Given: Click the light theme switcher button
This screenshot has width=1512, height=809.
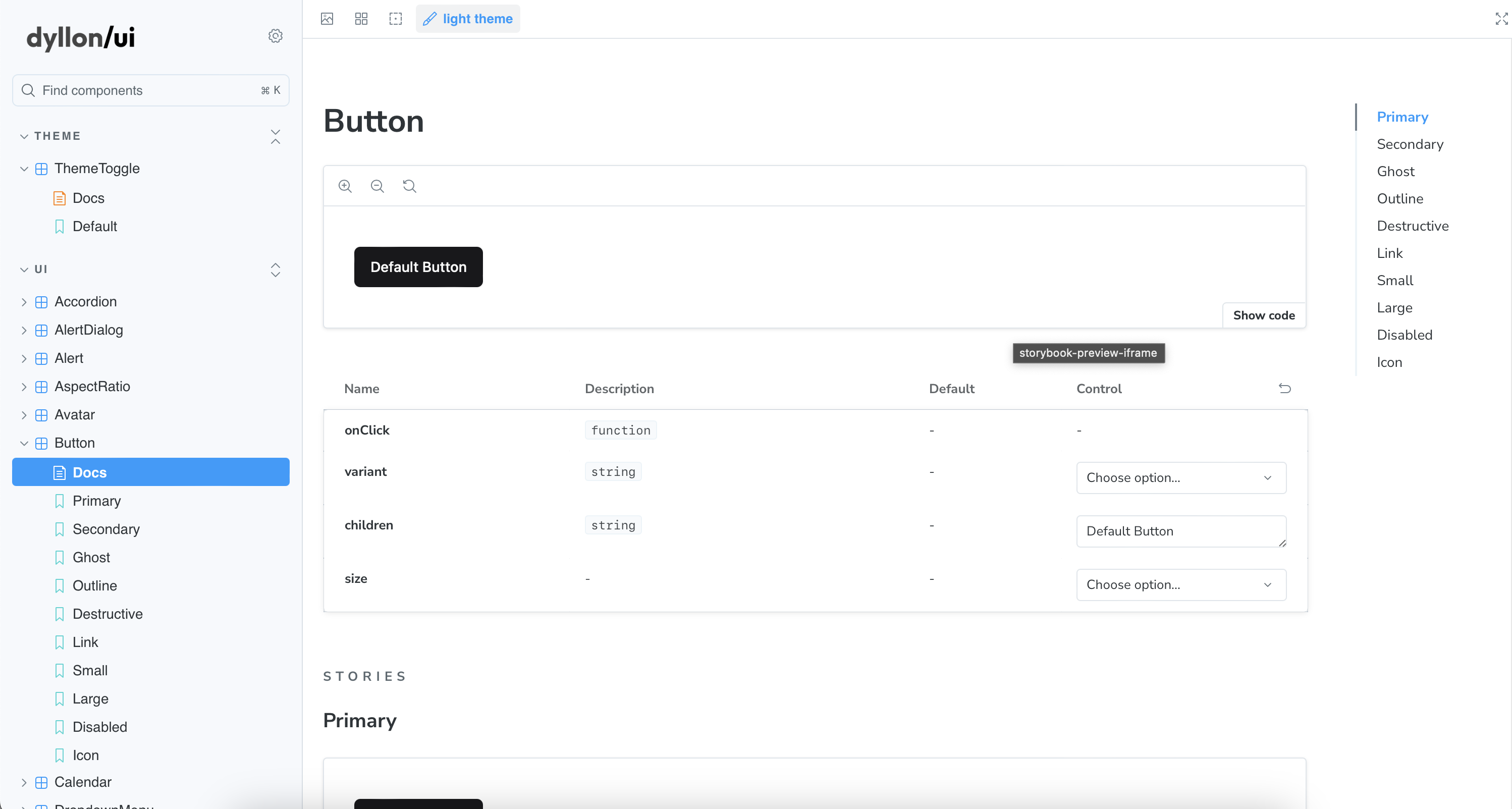Looking at the screenshot, I should click(x=468, y=19).
